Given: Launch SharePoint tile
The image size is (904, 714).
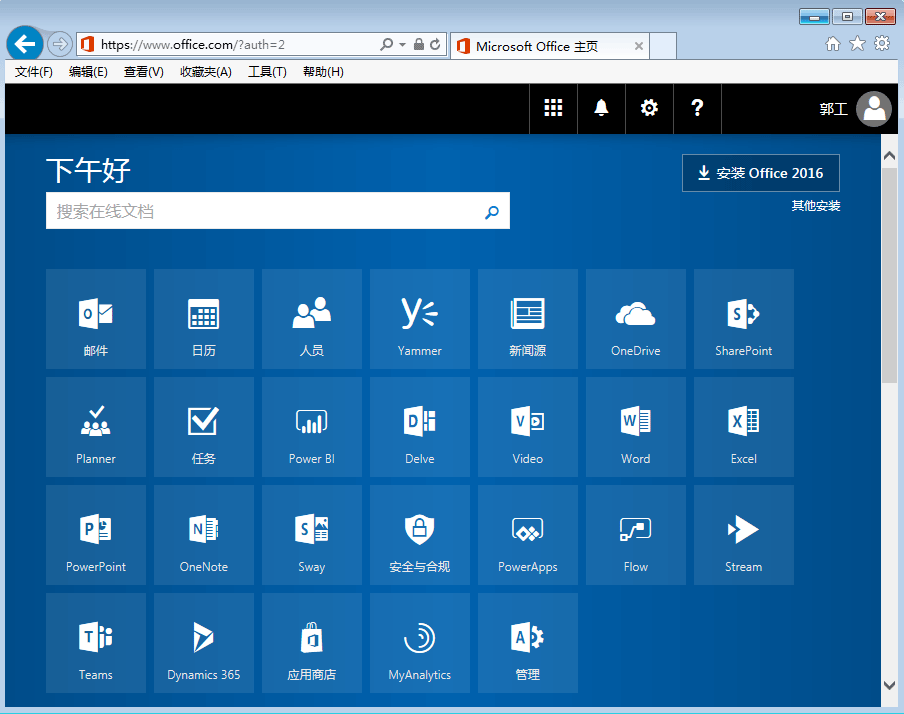Looking at the screenshot, I should pos(744,319).
